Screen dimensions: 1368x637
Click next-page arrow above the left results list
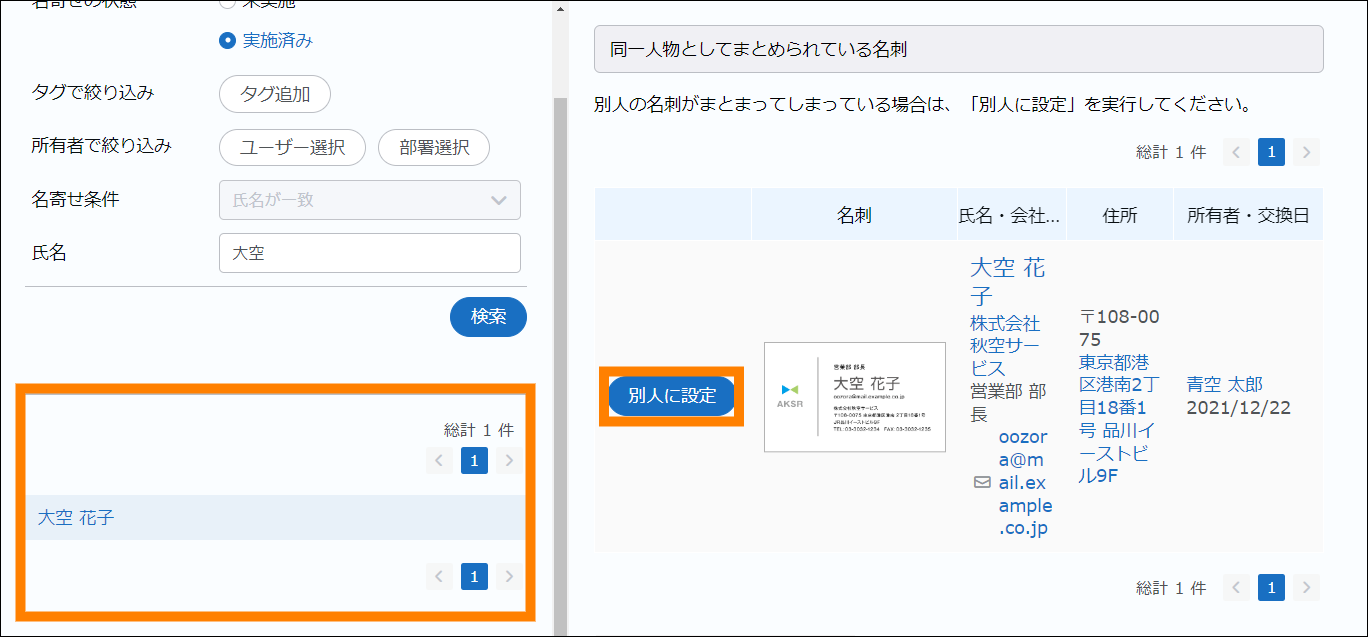coord(508,460)
